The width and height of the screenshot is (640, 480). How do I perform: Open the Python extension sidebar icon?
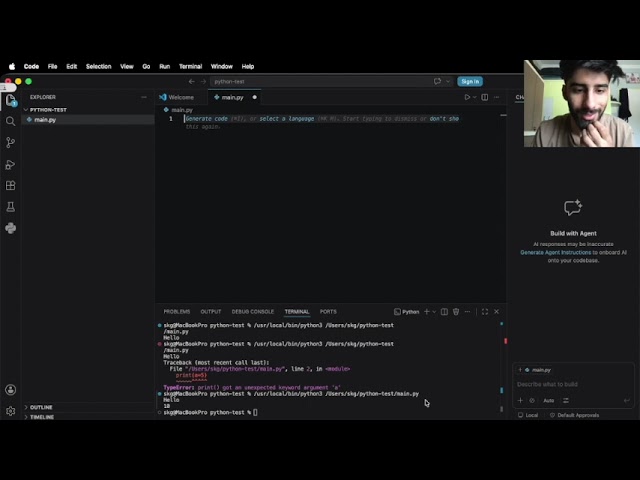click(11, 228)
